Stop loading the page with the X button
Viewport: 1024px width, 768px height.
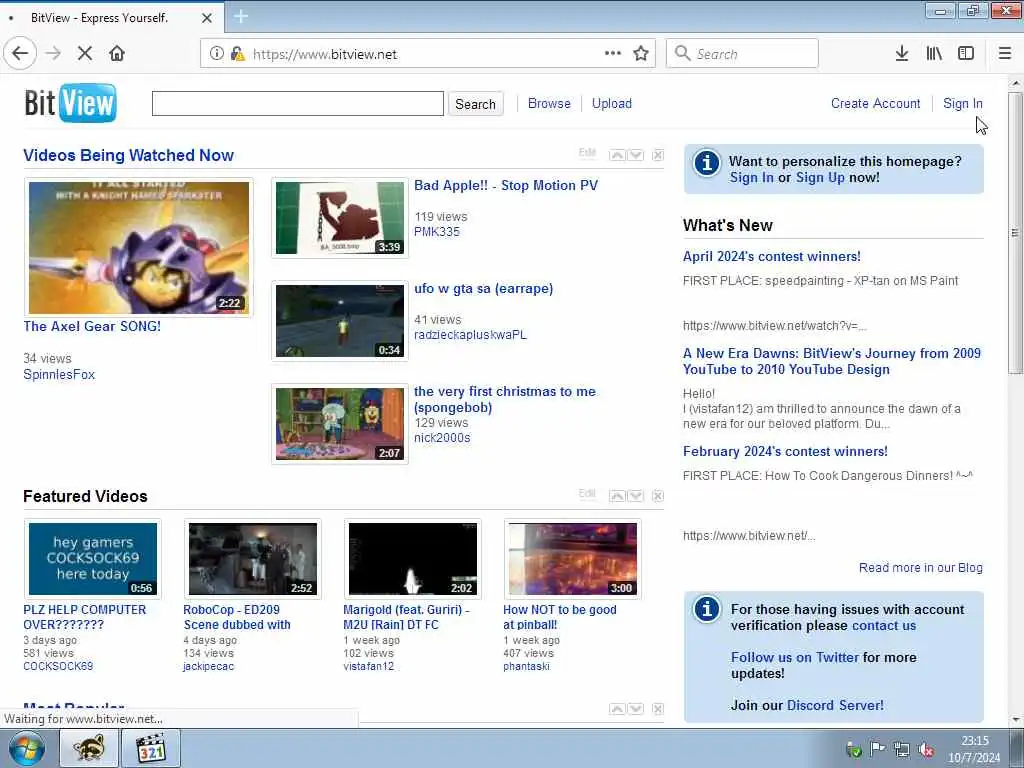coord(85,54)
